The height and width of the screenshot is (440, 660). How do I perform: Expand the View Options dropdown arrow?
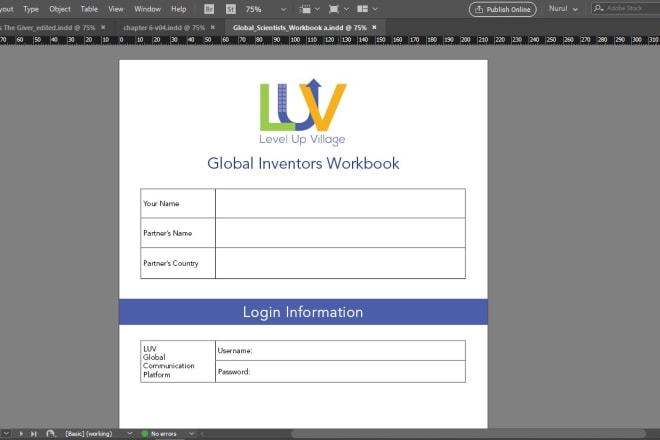317,9
